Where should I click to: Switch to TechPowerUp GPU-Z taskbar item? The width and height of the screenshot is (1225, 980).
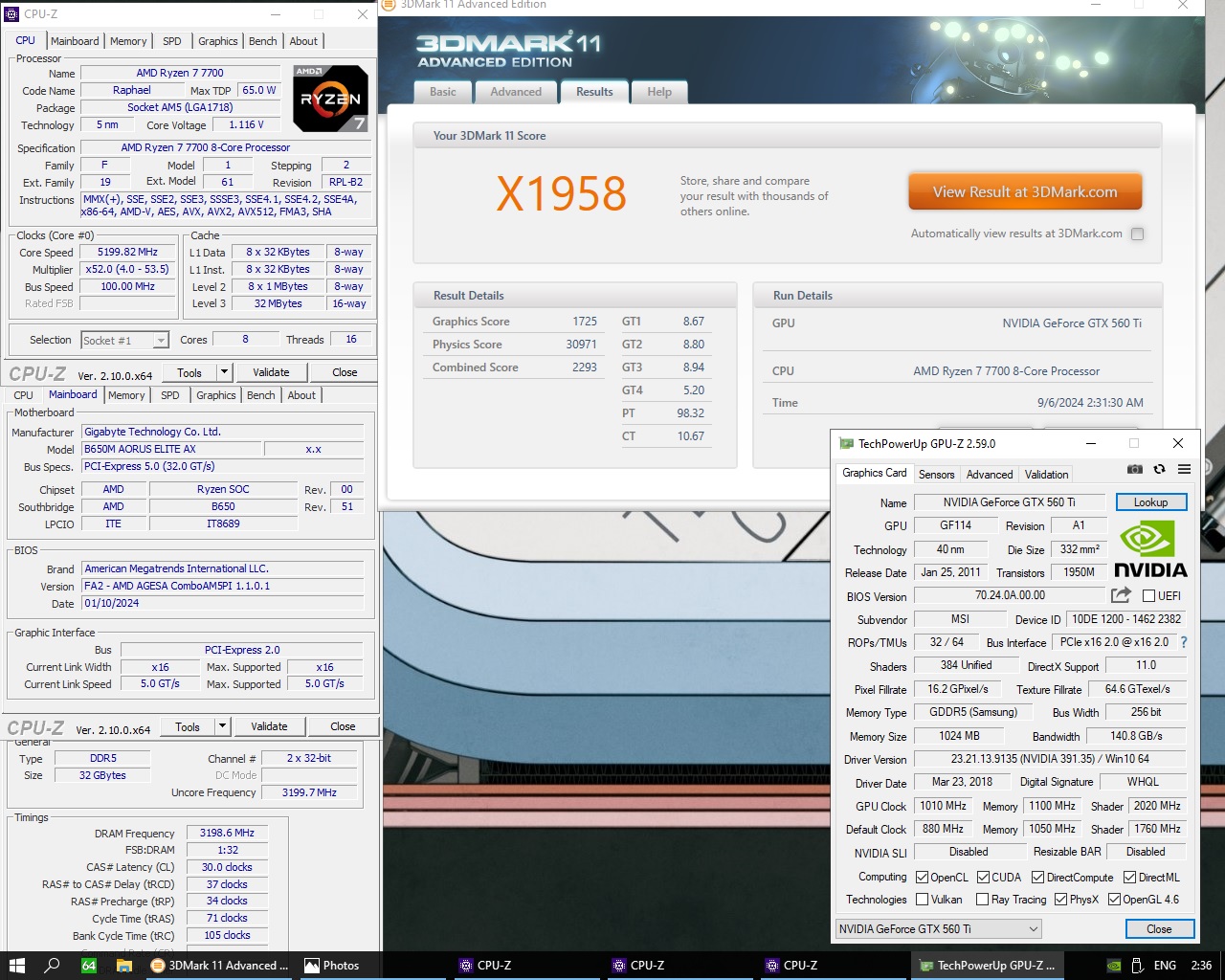coord(987,966)
